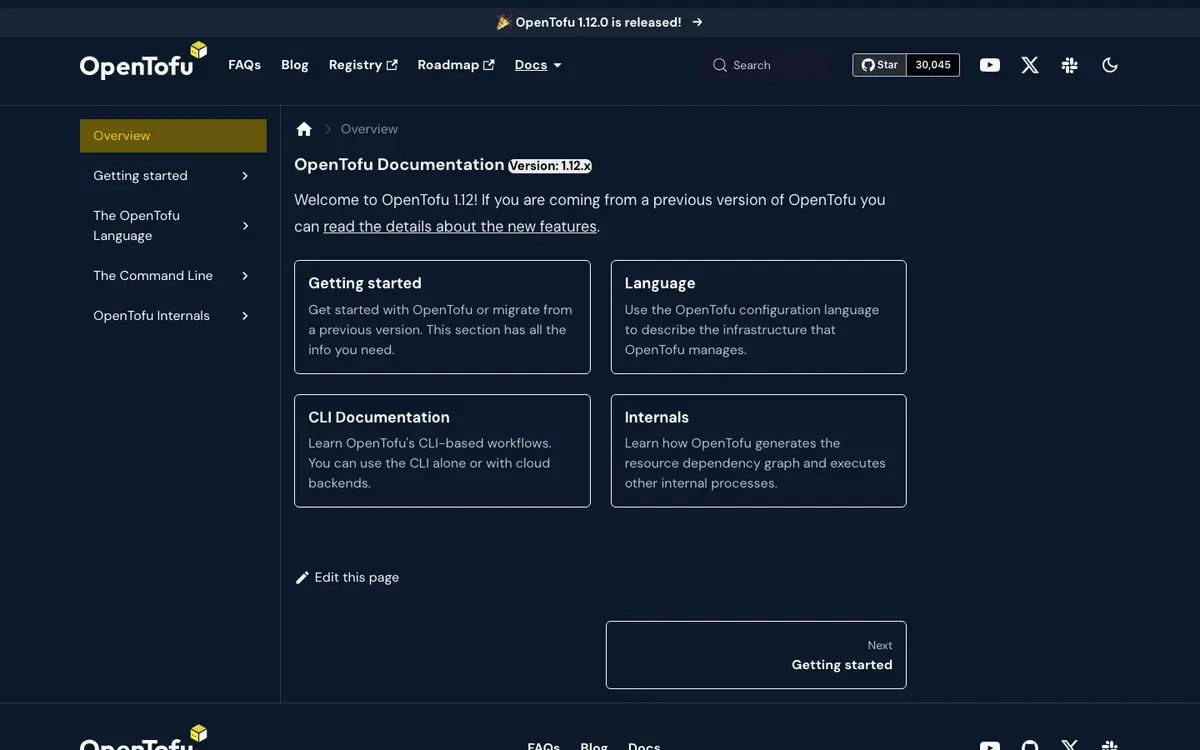Click Edit this page link

coord(347,578)
